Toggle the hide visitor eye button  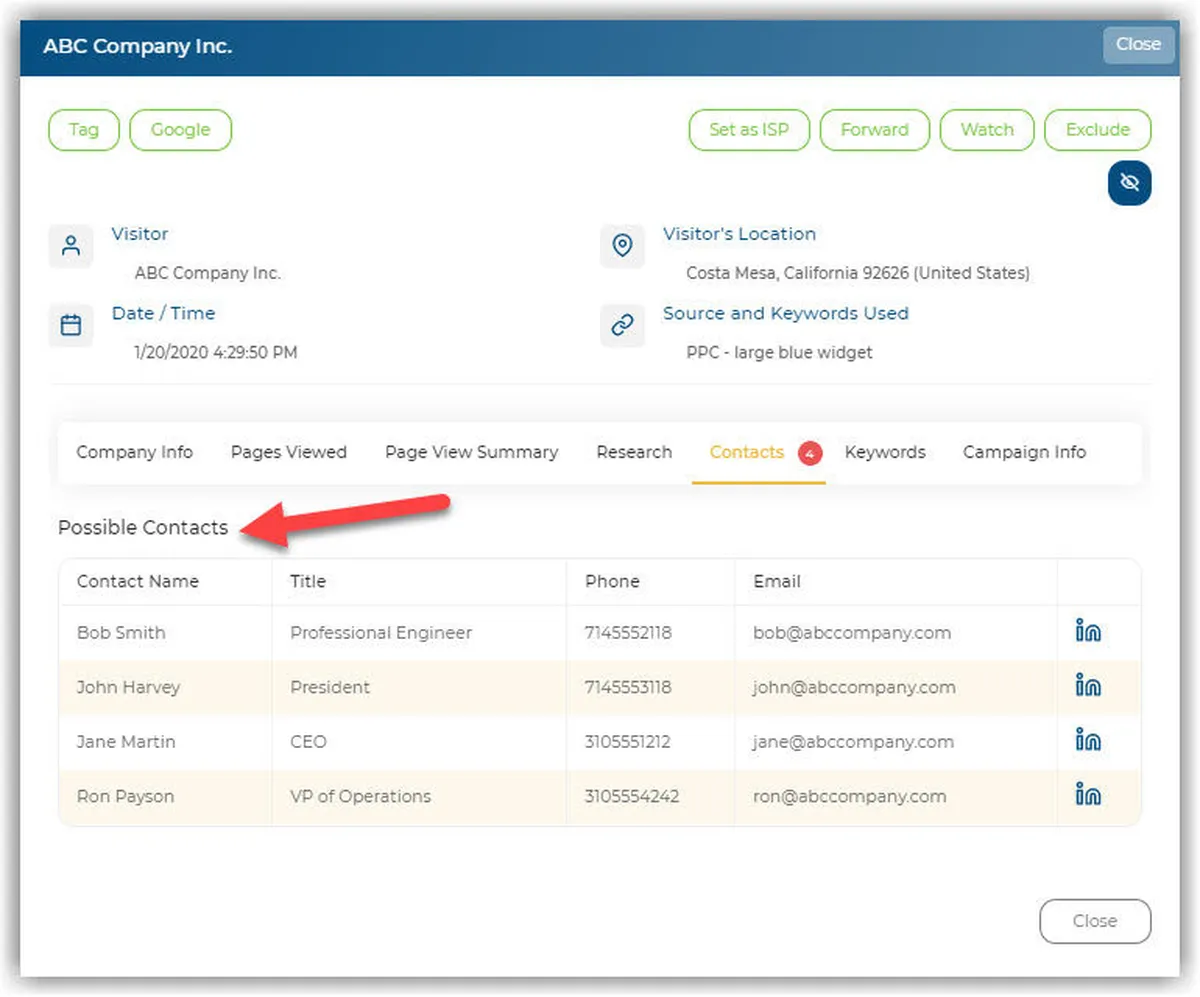(1129, 183)
